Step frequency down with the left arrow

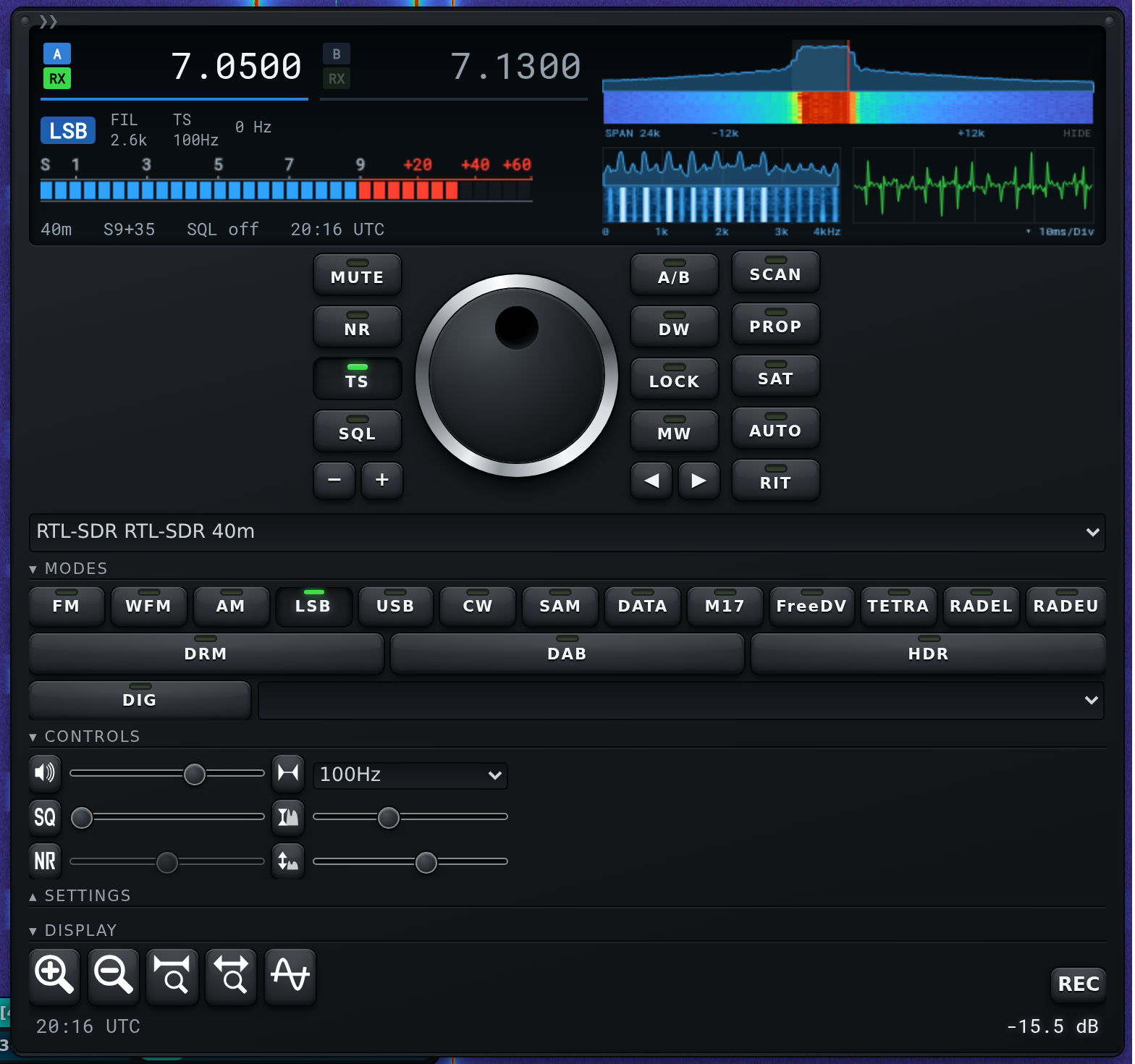point(651,481)
